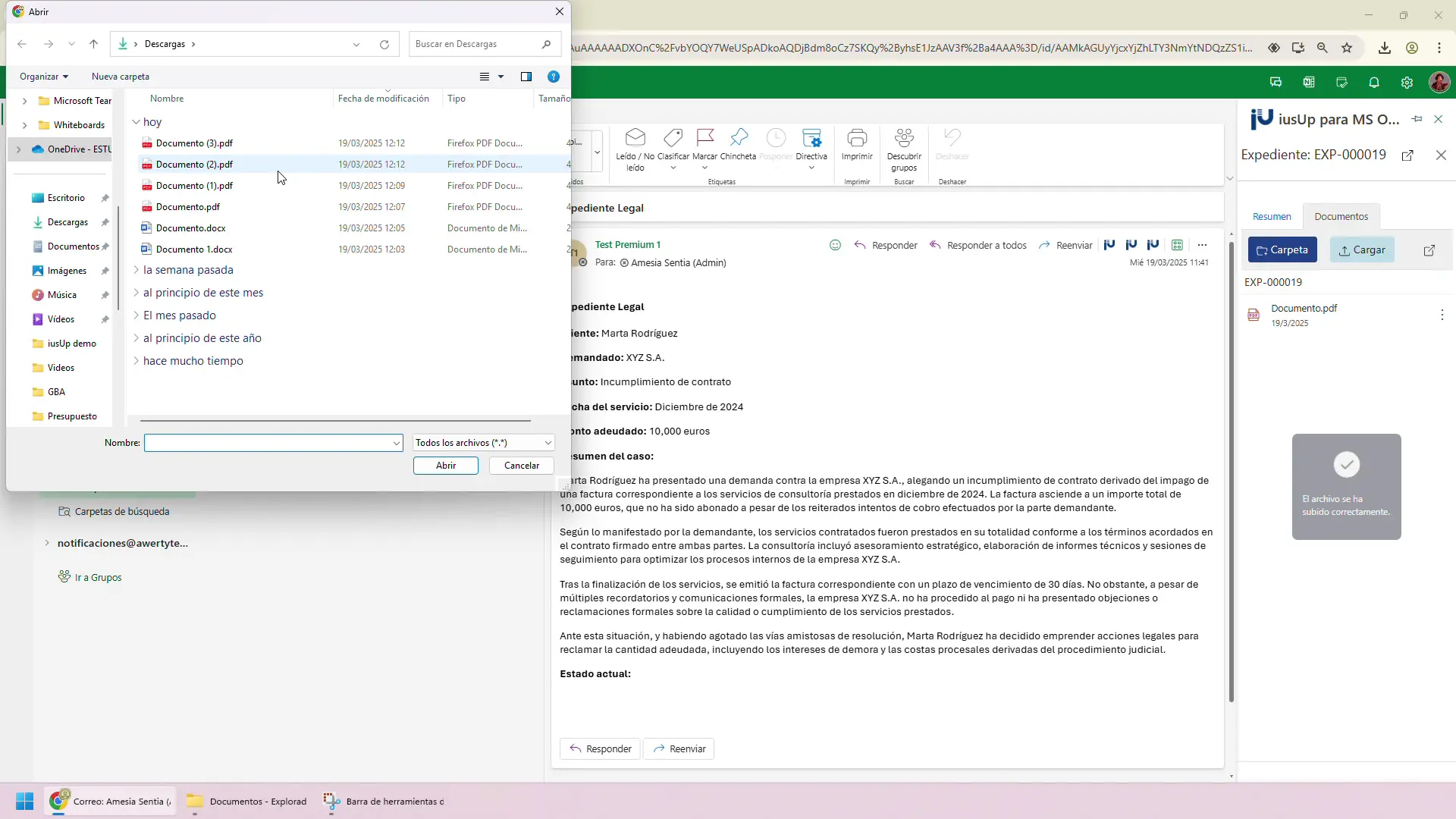Click the emoji reaction icon on email
Image resolution: width=1456 pixels, height=819 pixels.
(835, 245)
